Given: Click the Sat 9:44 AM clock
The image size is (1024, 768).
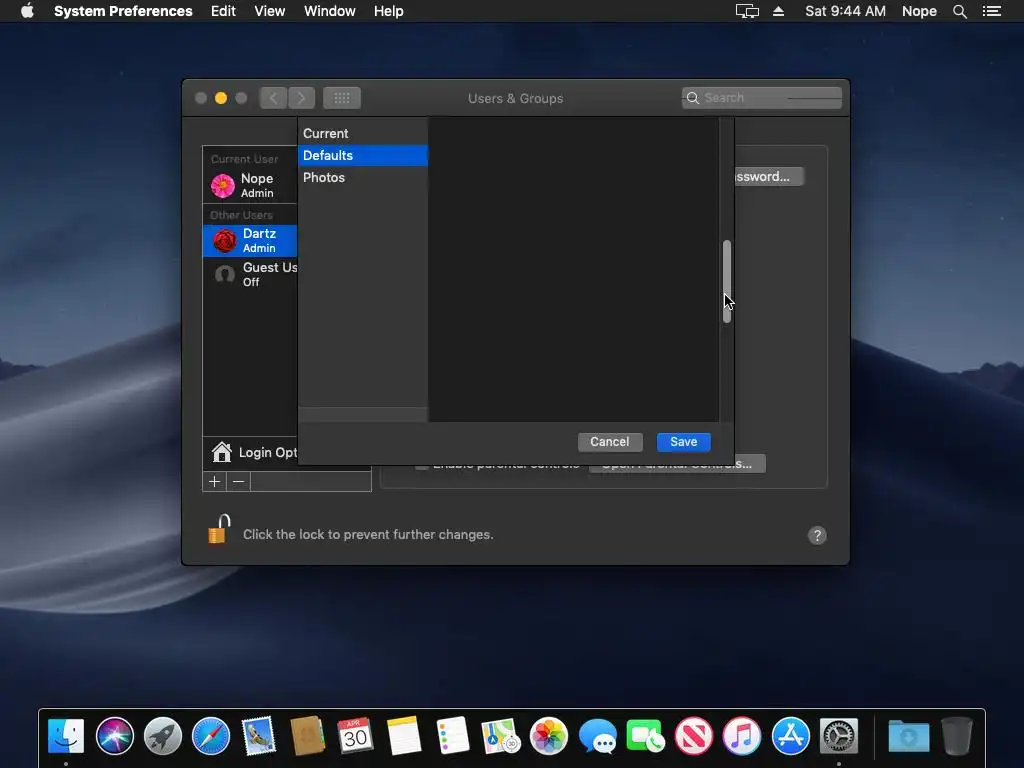Looking at the screenshot, I should 845,11.
